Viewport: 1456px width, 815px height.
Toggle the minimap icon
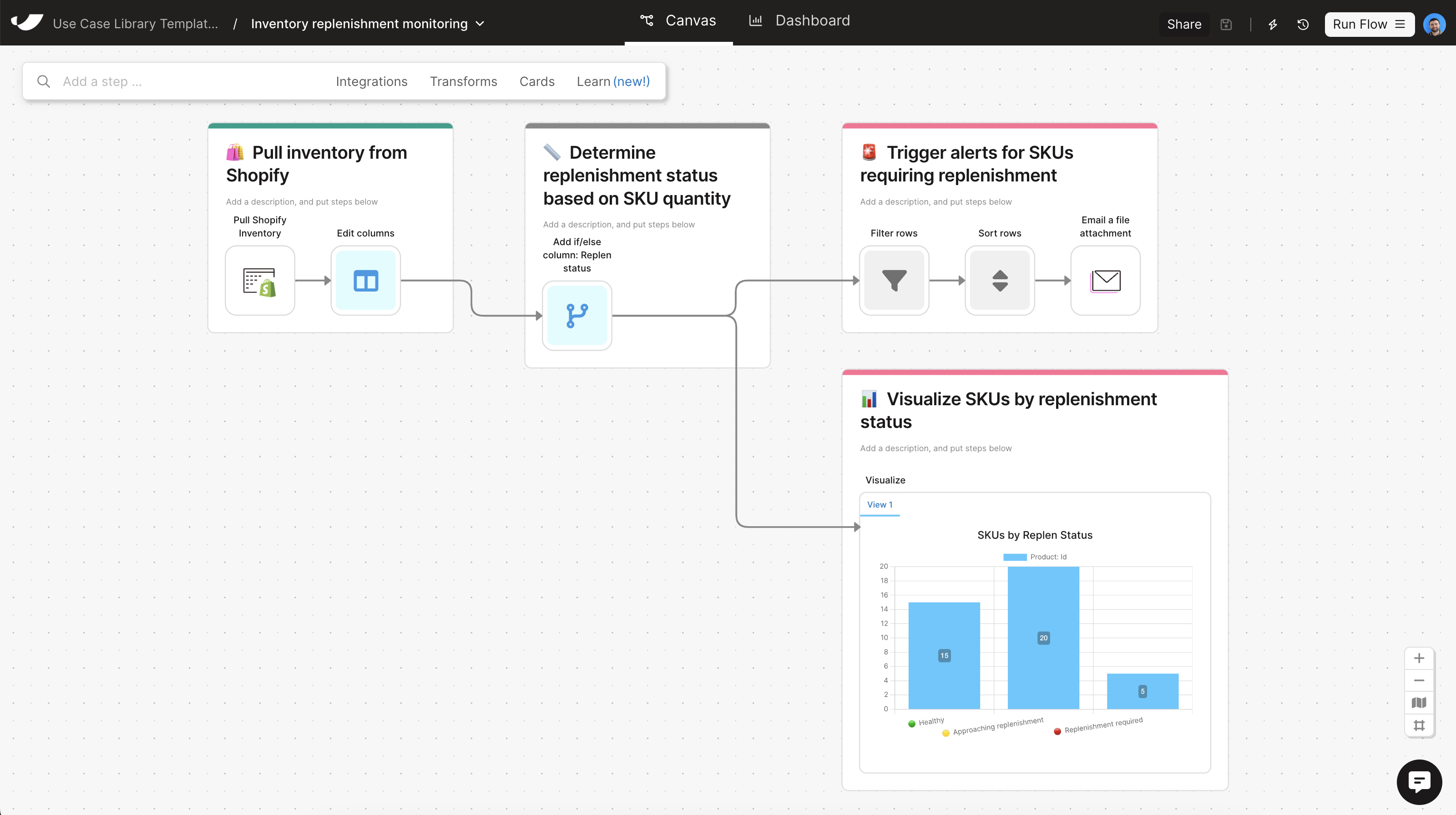(x=1419, y=703)
